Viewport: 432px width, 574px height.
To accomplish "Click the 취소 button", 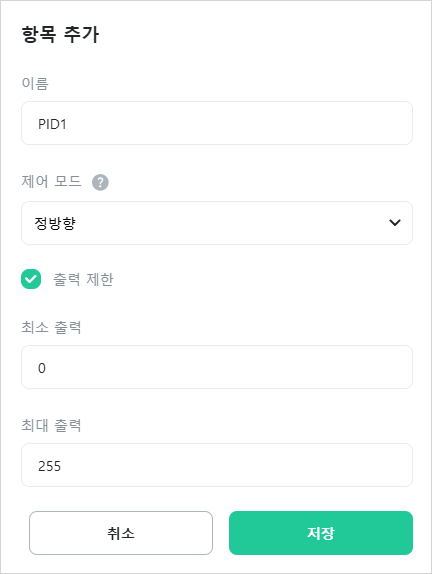I will (121, 533).
